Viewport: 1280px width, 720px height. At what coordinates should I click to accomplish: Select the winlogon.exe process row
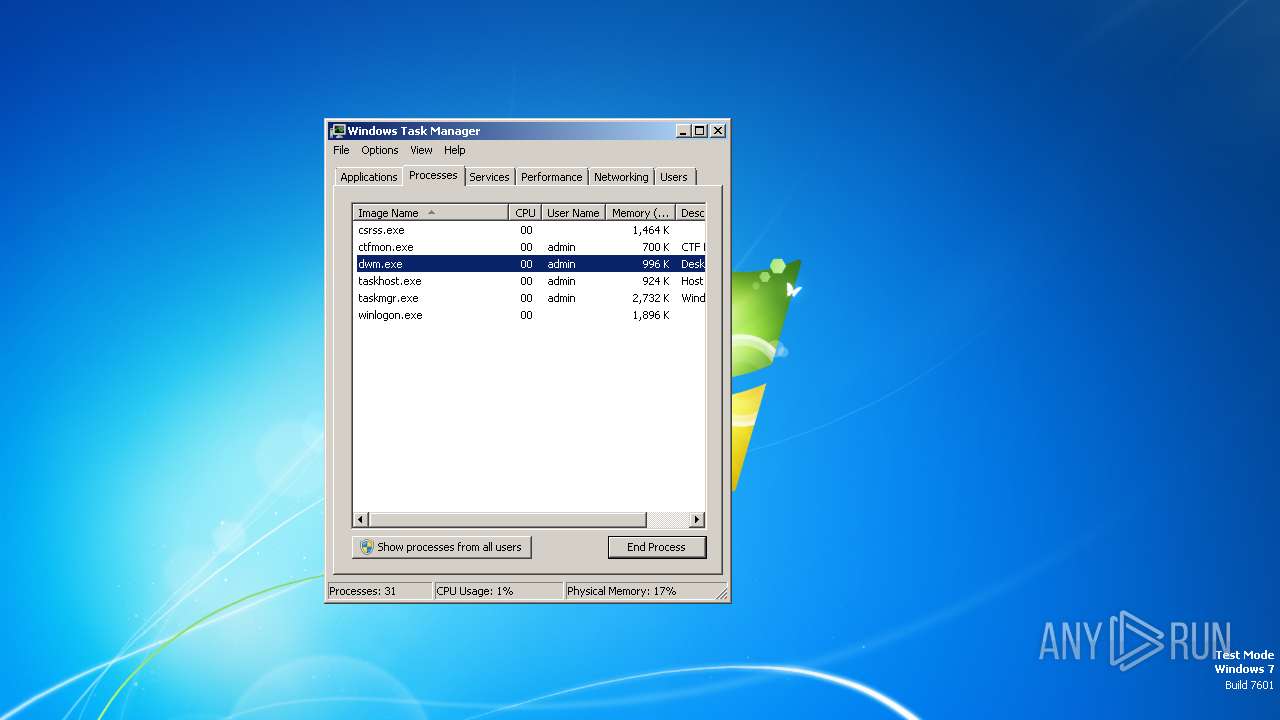[x=530, y=315]
